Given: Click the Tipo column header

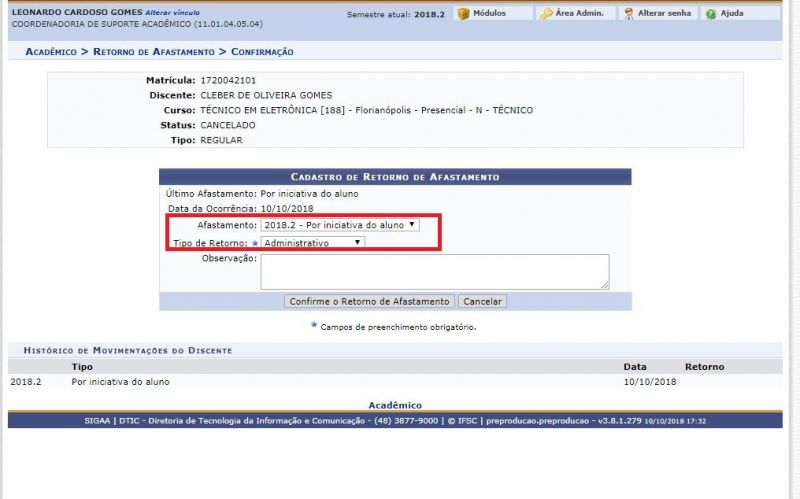Looking at the screenshot, I should tap(82, 367).
